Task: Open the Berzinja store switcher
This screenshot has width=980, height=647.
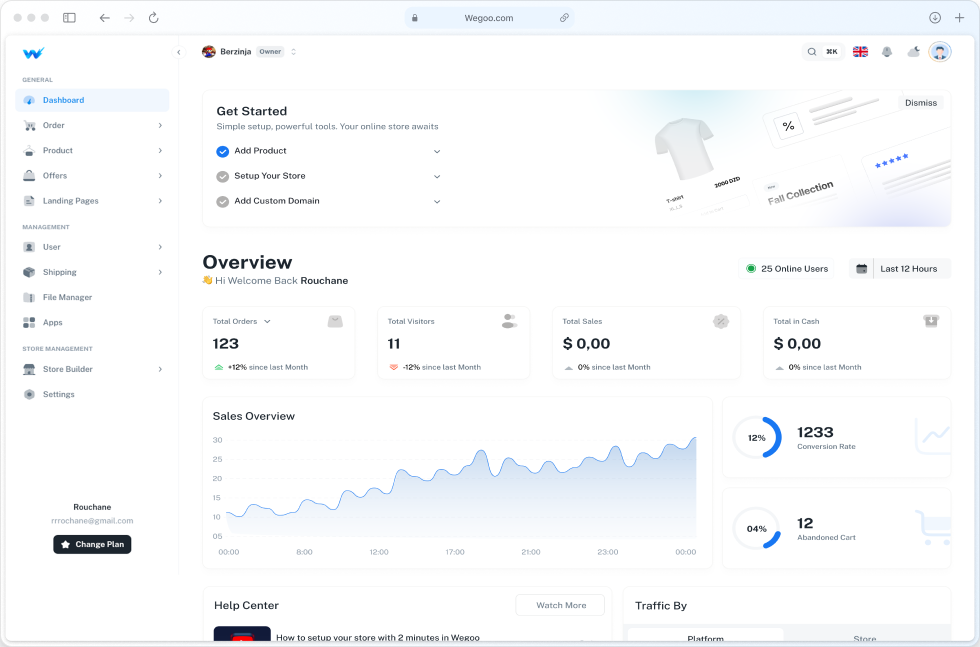Action: [x=293, y=52]
